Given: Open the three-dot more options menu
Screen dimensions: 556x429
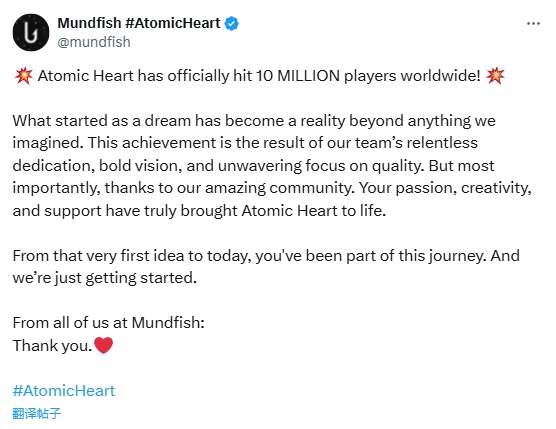Looking at the screenshot, I should [x=533, y=24].
